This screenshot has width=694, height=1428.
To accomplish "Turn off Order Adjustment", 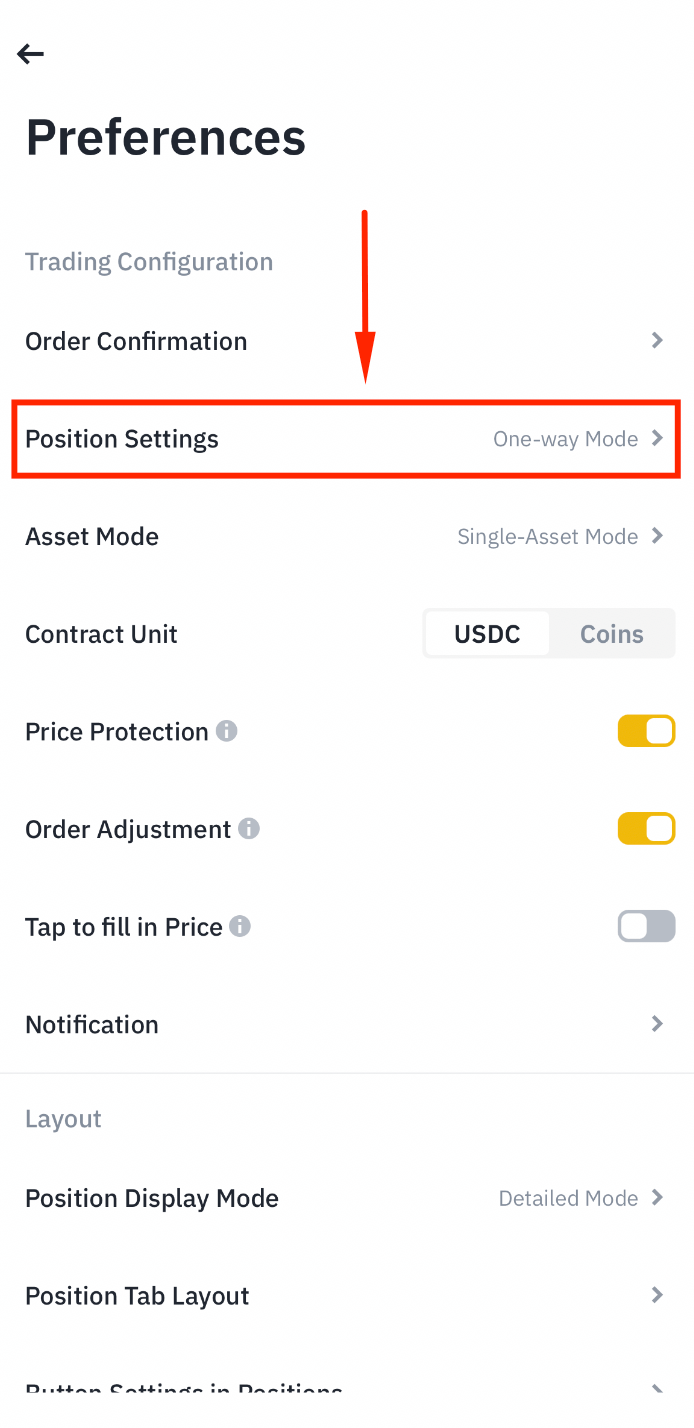I will pyautogui.click(x=646, y=828).
